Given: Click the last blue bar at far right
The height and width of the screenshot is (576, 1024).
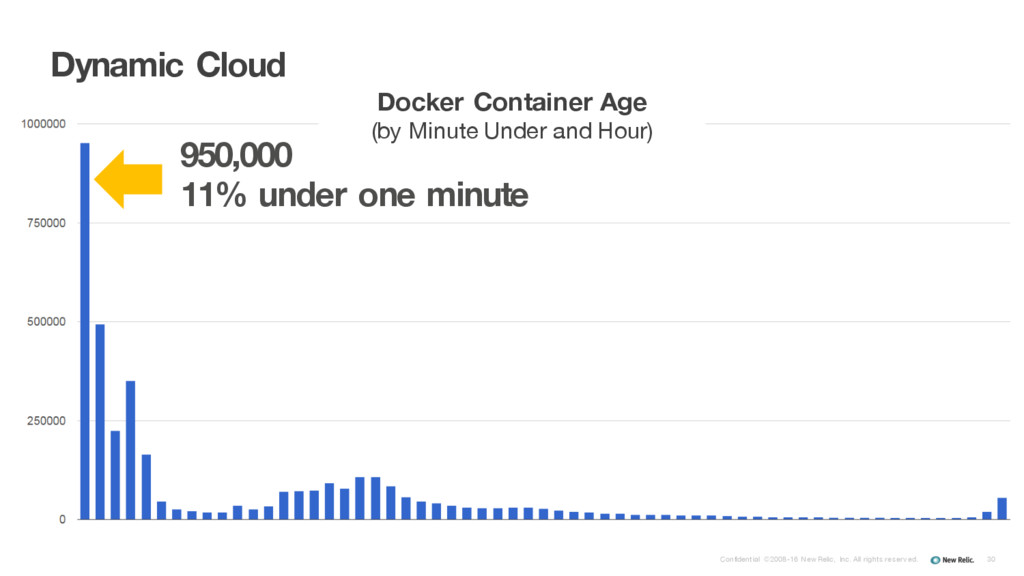Looking at the screenshot, I should click(1002, 509).
